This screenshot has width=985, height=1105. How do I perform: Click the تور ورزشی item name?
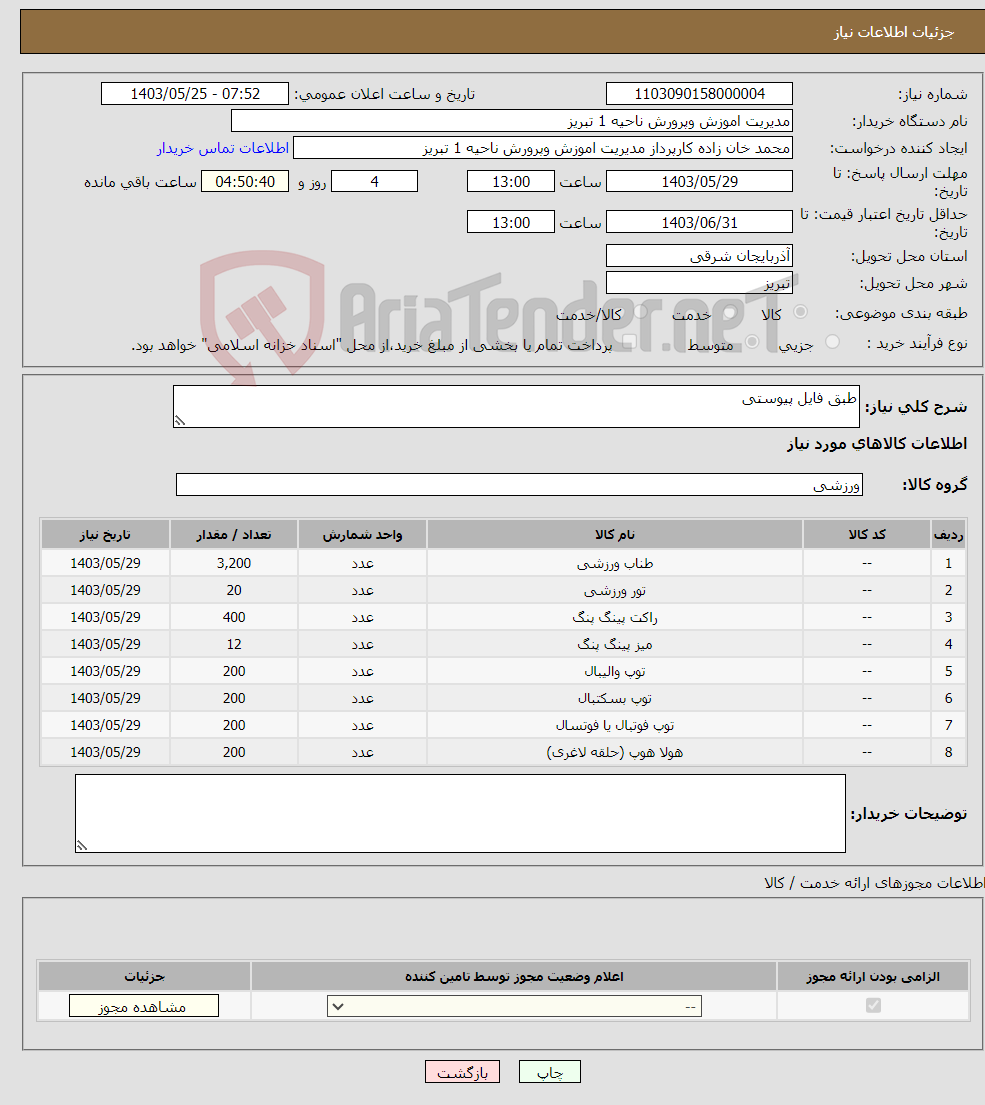point(614,591)
